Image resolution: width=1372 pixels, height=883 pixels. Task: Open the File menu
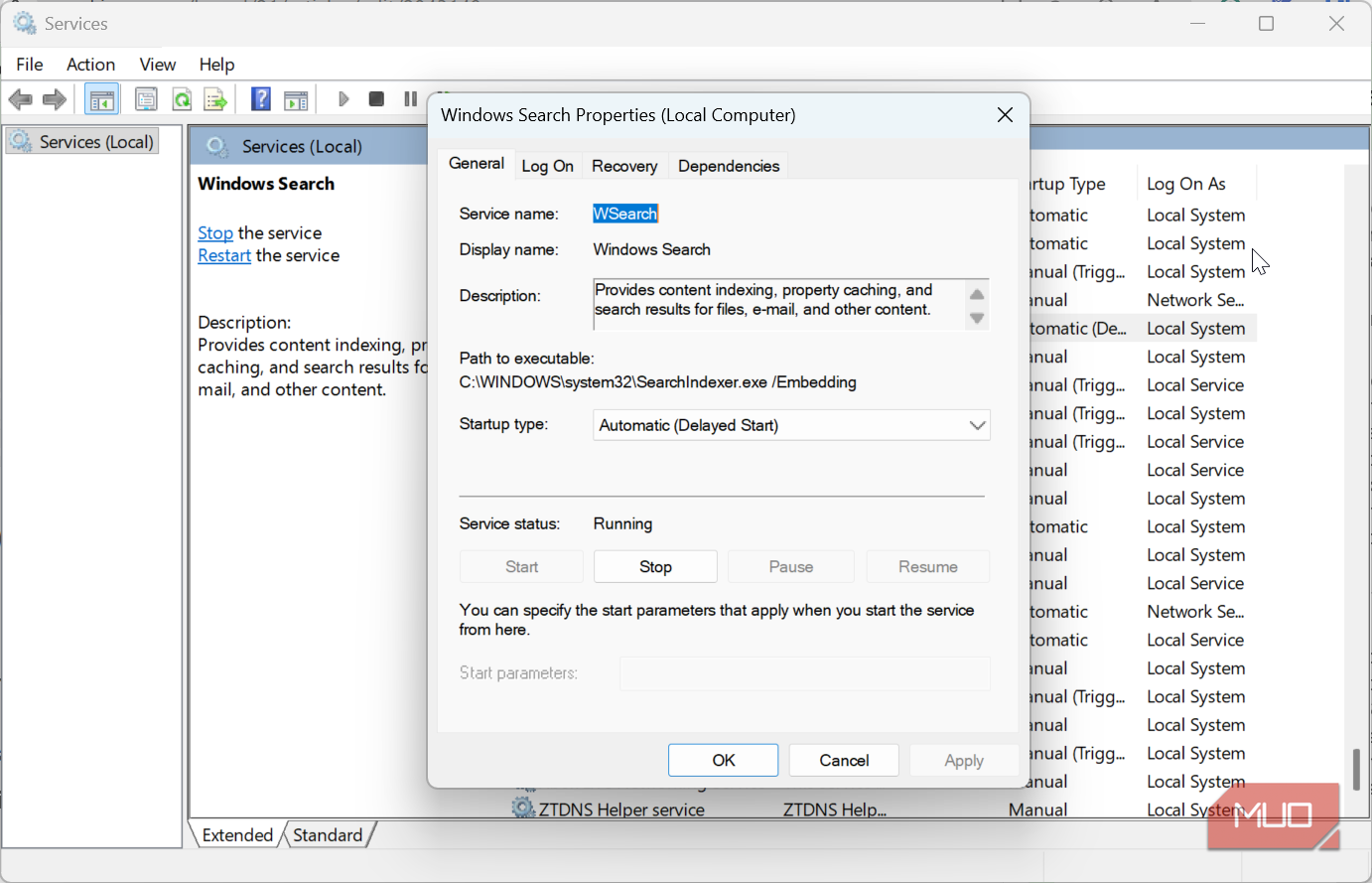(x=30, y=65)
